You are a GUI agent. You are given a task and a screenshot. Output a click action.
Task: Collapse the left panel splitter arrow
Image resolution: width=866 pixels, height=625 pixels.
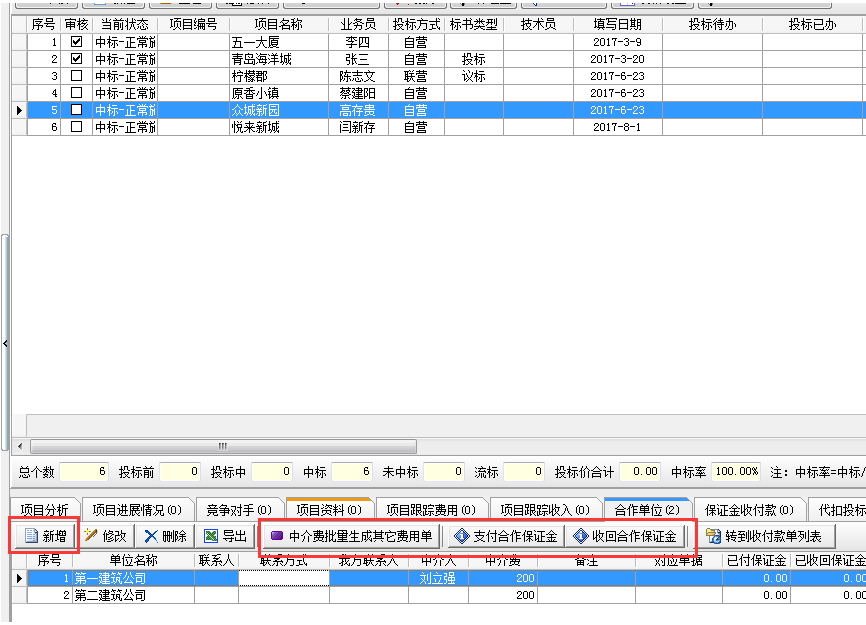click(x=5, y=343)
